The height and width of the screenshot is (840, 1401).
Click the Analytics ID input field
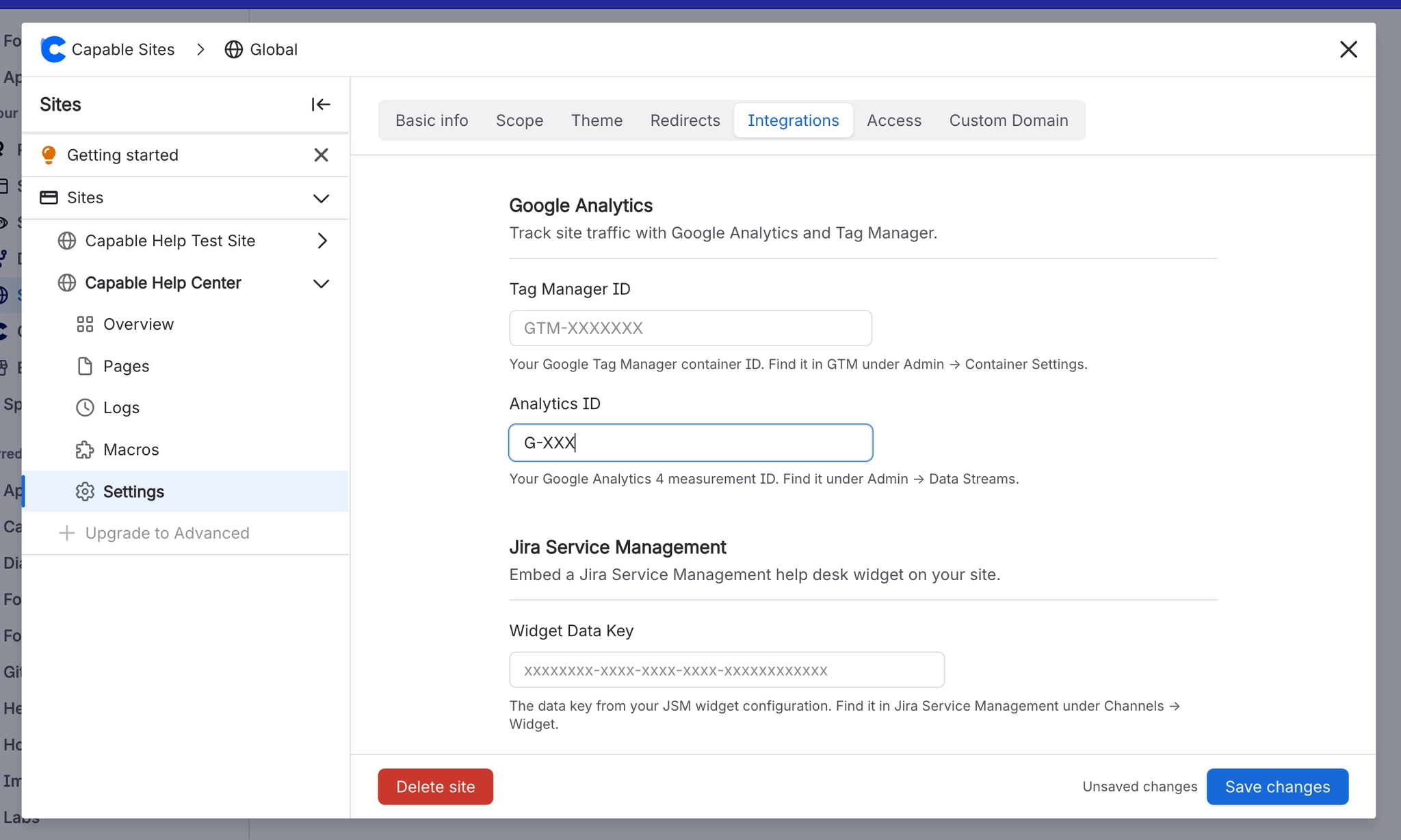691,443
